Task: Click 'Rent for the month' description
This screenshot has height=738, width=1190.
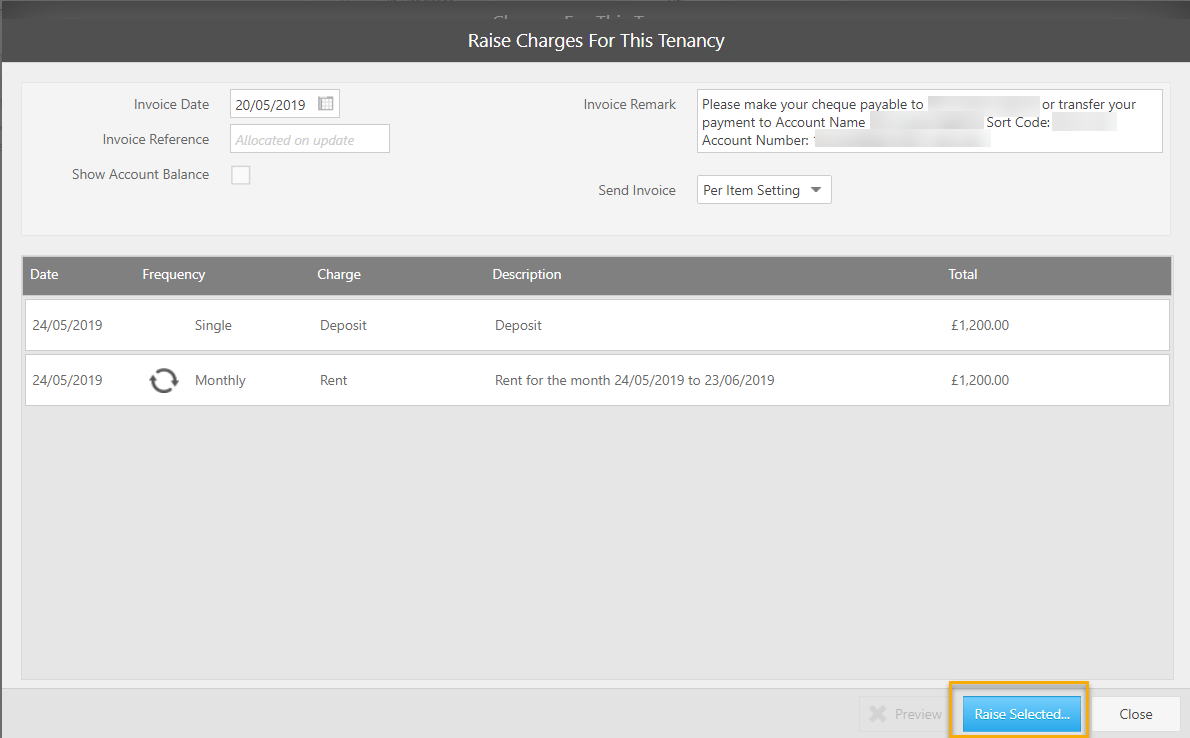Action: [x=634, y=380]
